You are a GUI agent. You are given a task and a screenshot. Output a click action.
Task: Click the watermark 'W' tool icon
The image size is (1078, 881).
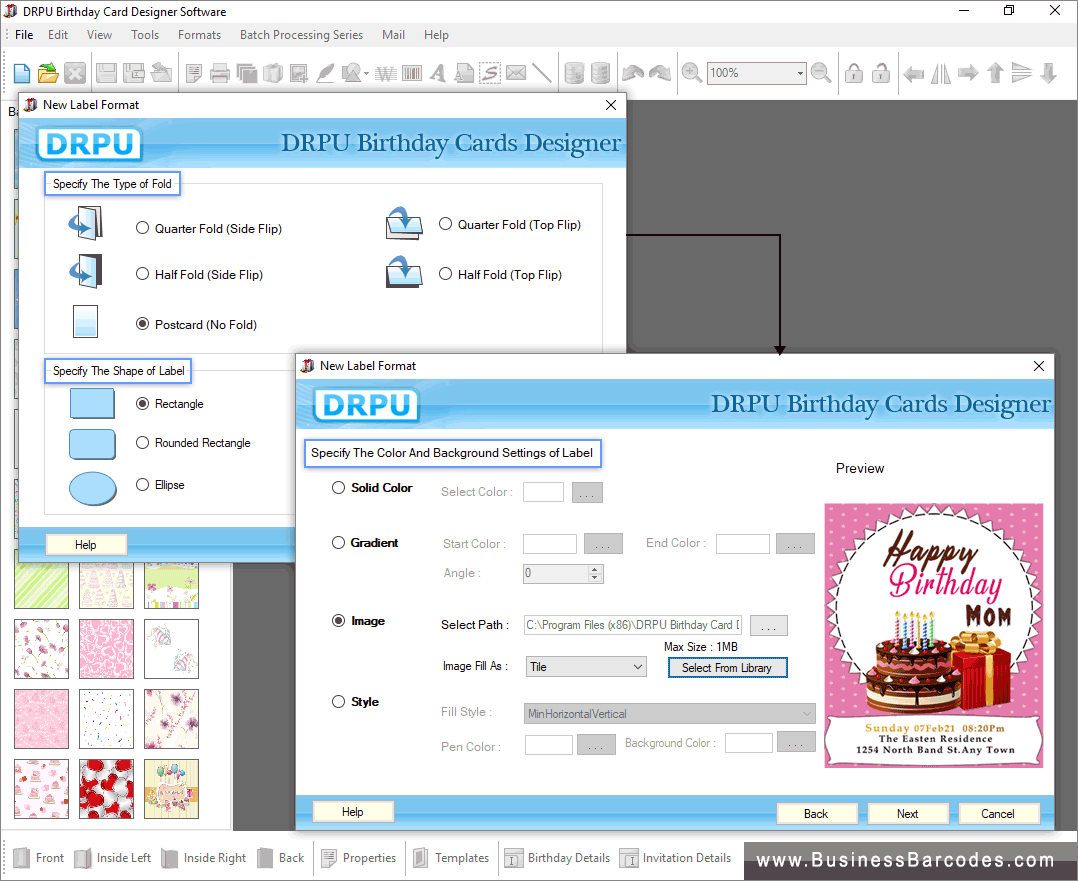[386, 73]
